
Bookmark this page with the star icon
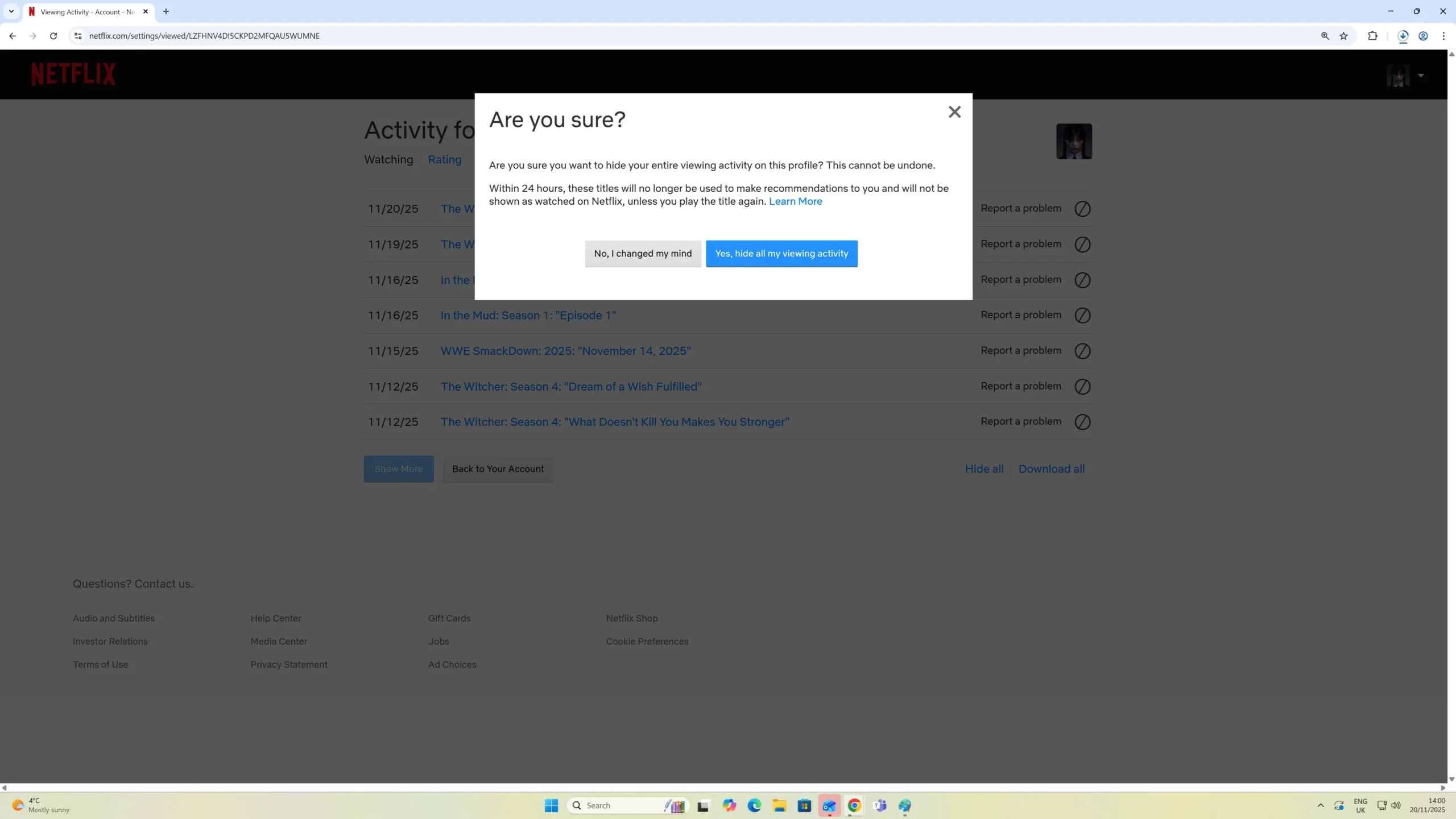pyautogui.click(x=1343, y=36)
